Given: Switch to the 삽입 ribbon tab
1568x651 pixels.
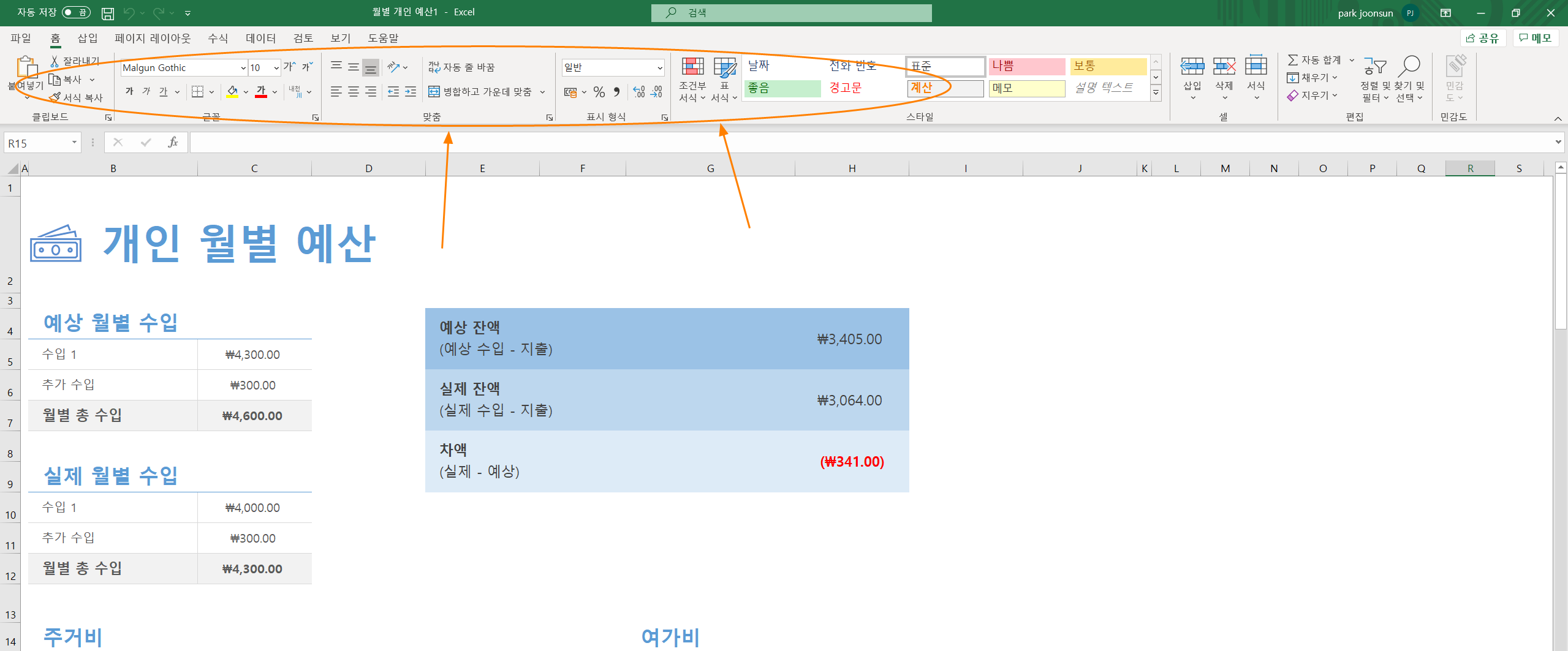Looking at the screenshot, I should (x=87, y=37).
